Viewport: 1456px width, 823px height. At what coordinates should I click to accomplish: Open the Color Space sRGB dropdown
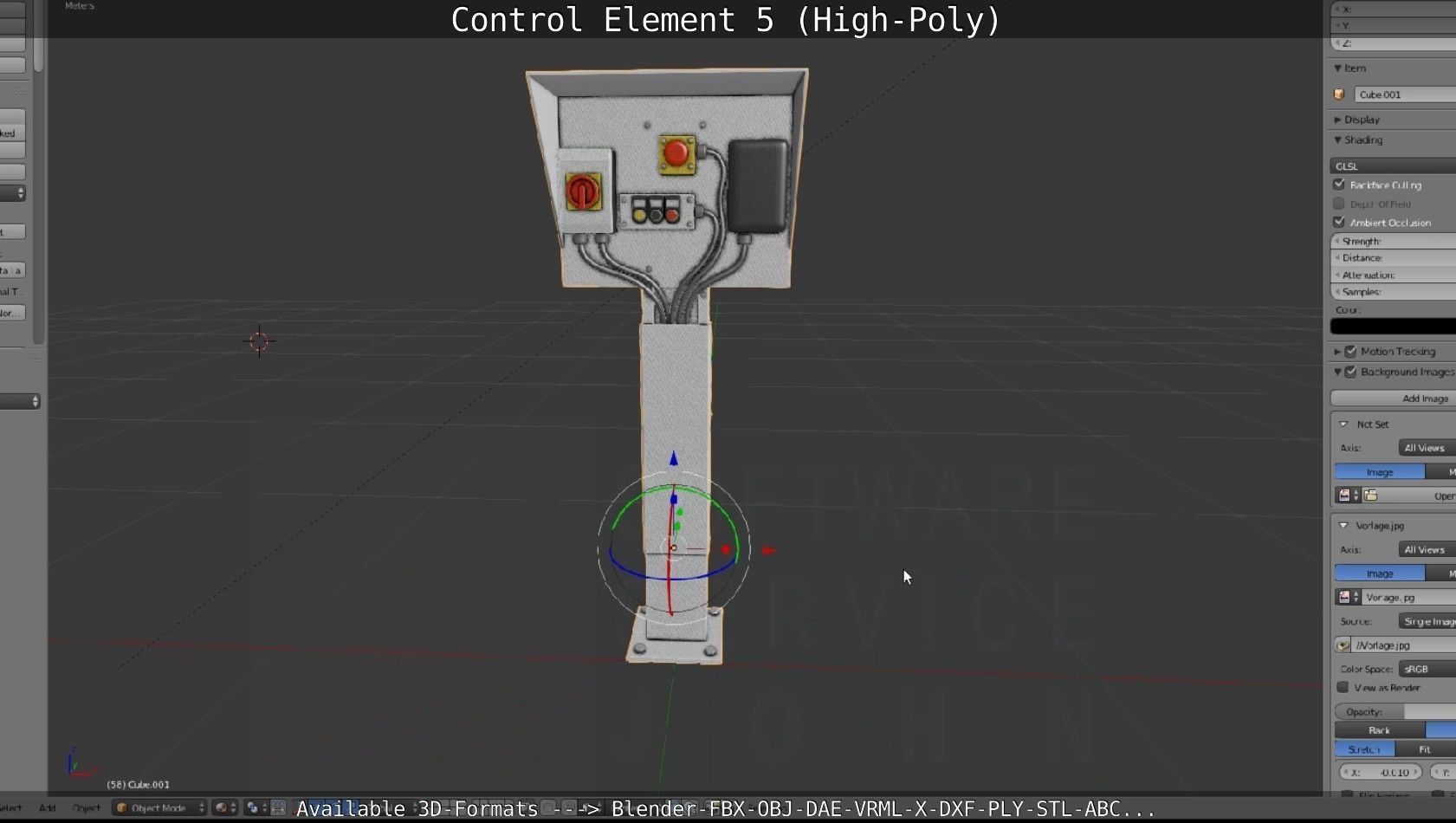tap(1427, 669)
